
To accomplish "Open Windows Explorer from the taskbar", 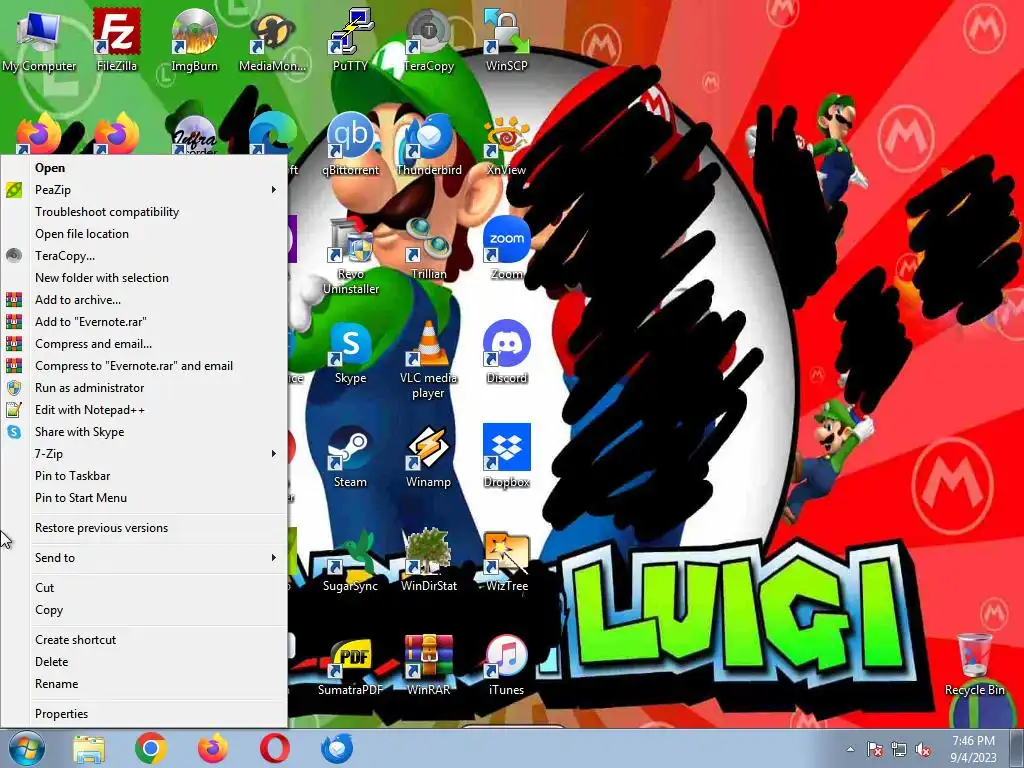I will [89, 749].
